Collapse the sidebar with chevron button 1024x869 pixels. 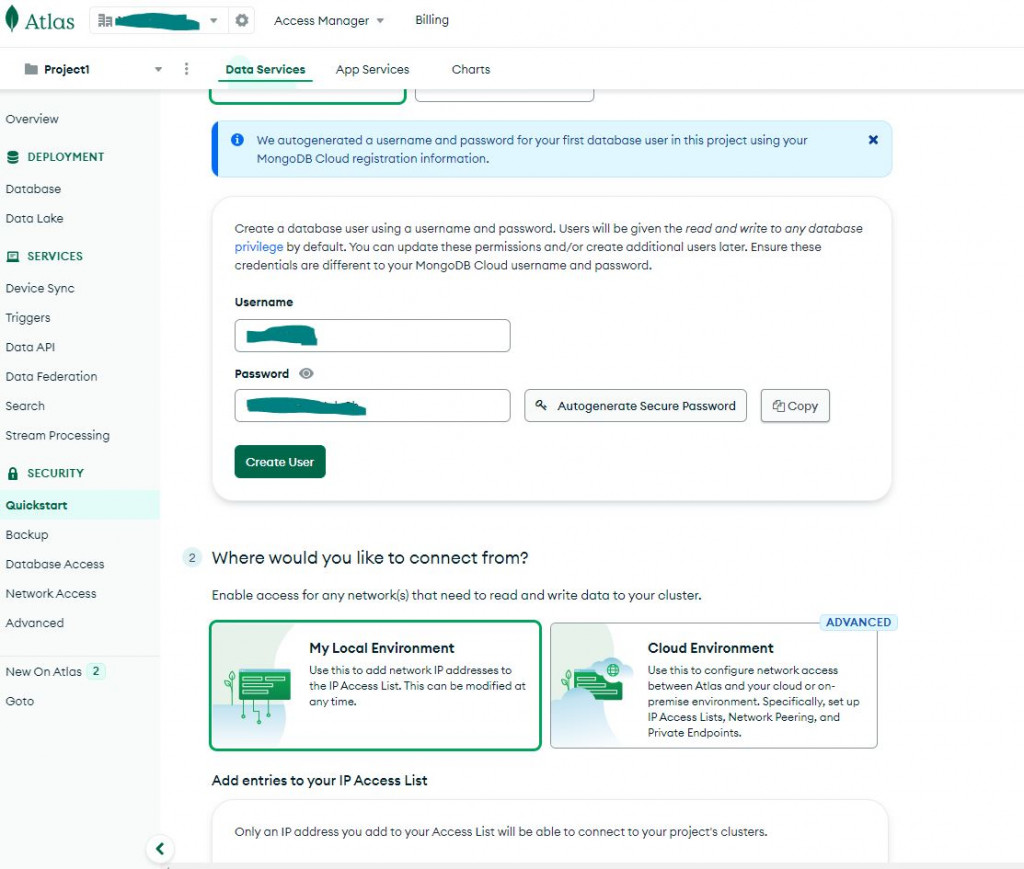(160, 848)
